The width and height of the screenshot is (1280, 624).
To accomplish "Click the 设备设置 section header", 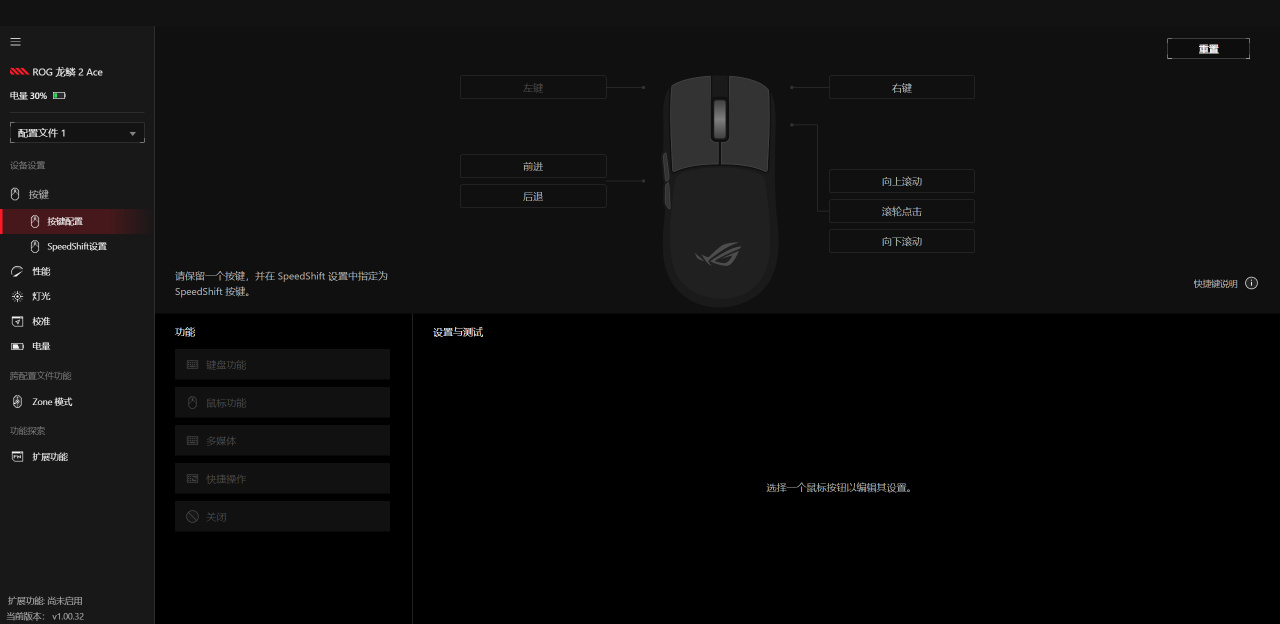I will tap(27, 165).
